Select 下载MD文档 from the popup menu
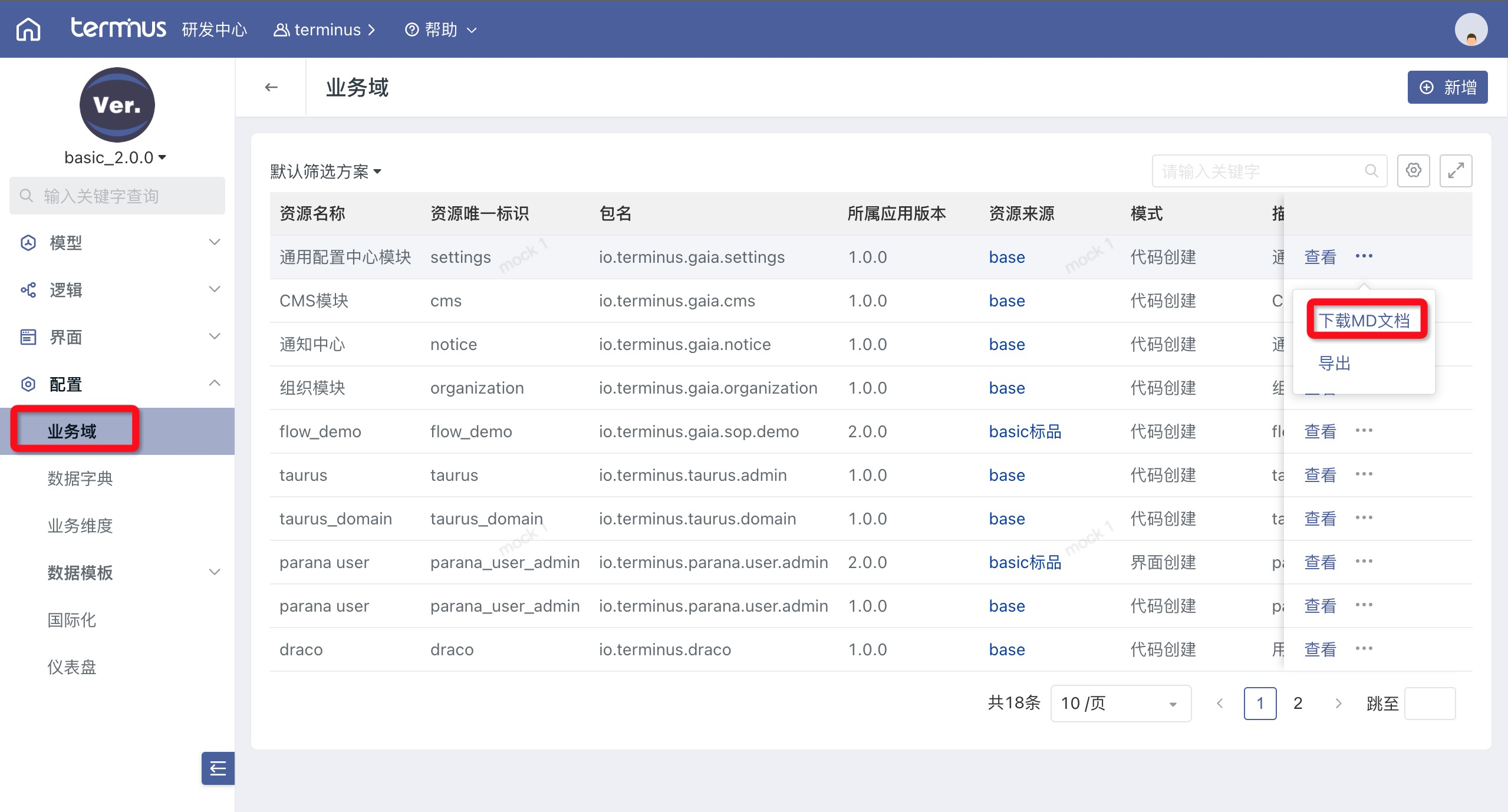The image size is (1508, 812). [1364, 321]
